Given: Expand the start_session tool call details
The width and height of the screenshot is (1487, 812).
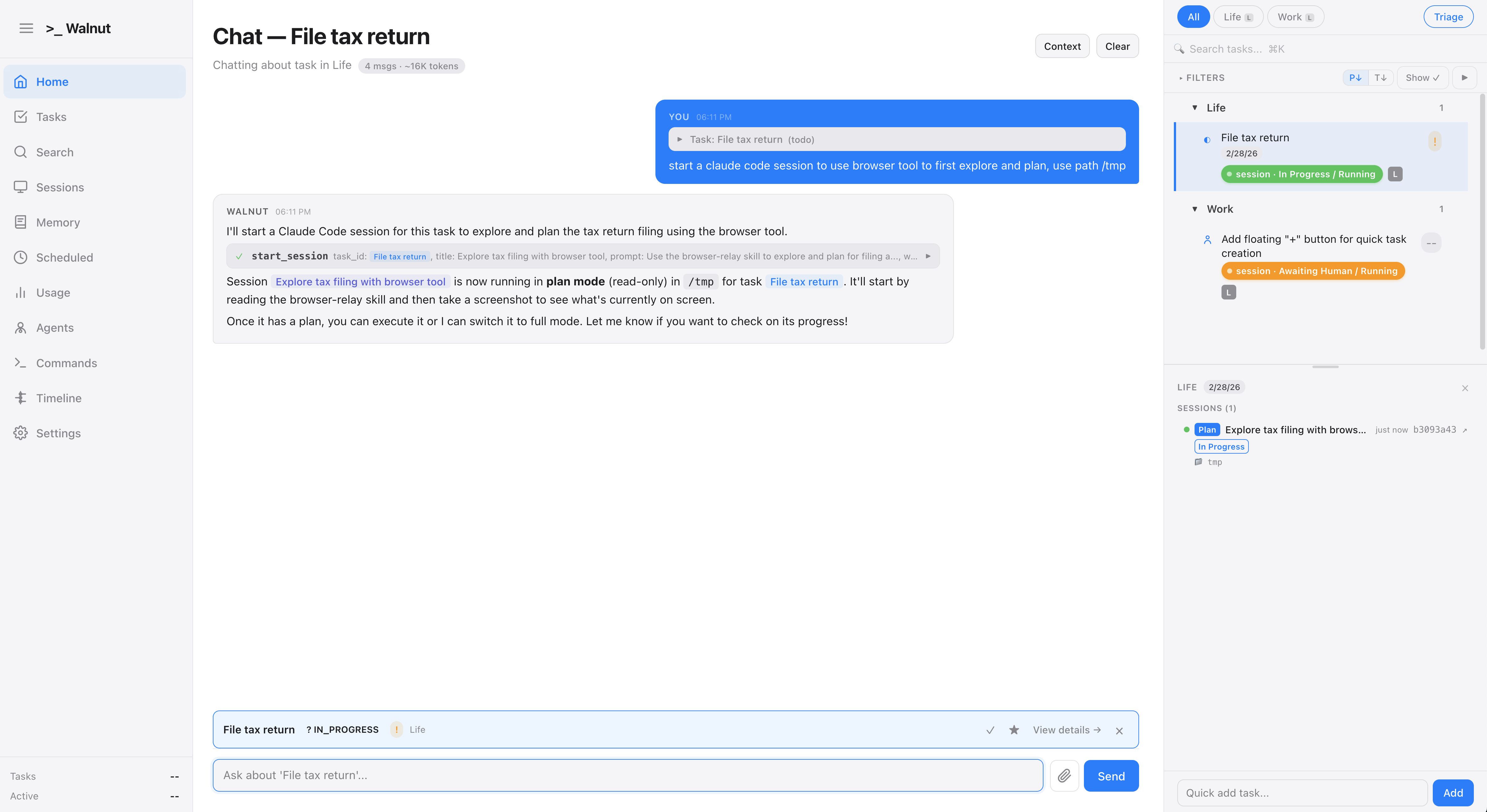Looking at the screenshot, I should (x=929, y=256).
